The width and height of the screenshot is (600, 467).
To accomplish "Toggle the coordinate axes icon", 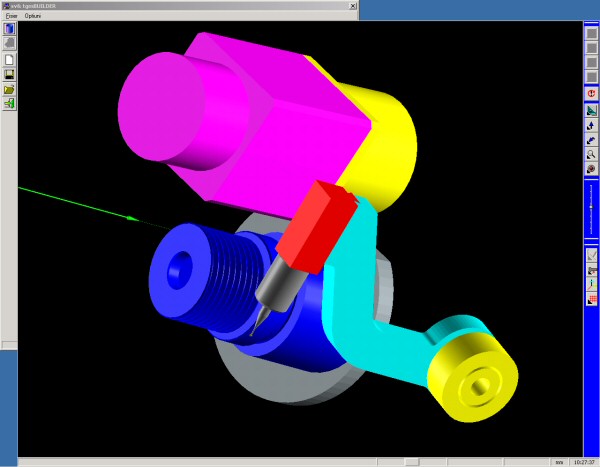I will [x=592, y=284].
